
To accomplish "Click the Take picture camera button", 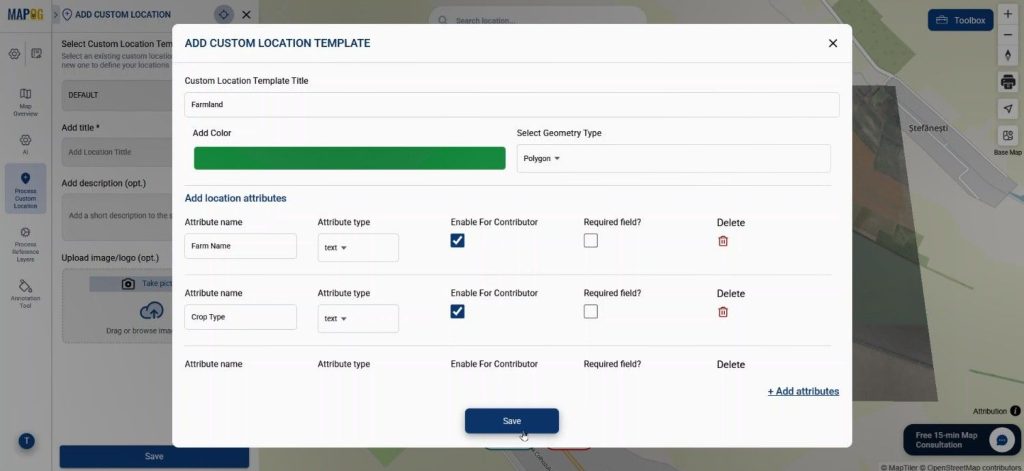I will pos(131,284).
